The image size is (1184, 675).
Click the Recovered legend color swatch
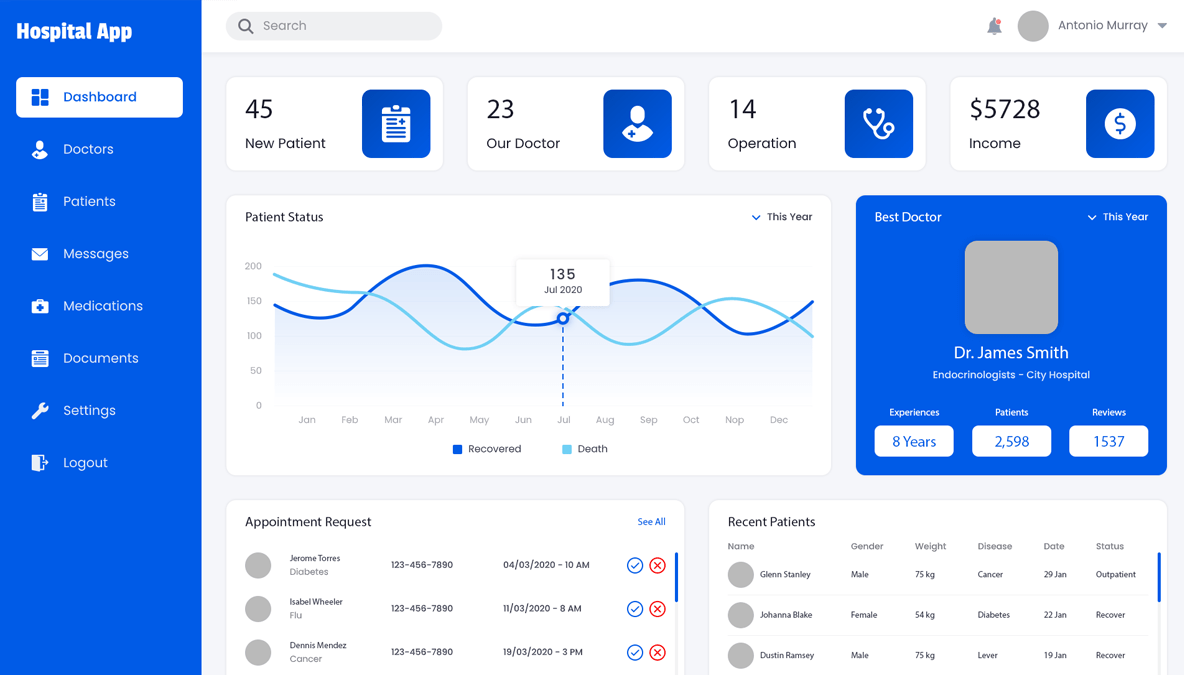click(x=458, y=450)
